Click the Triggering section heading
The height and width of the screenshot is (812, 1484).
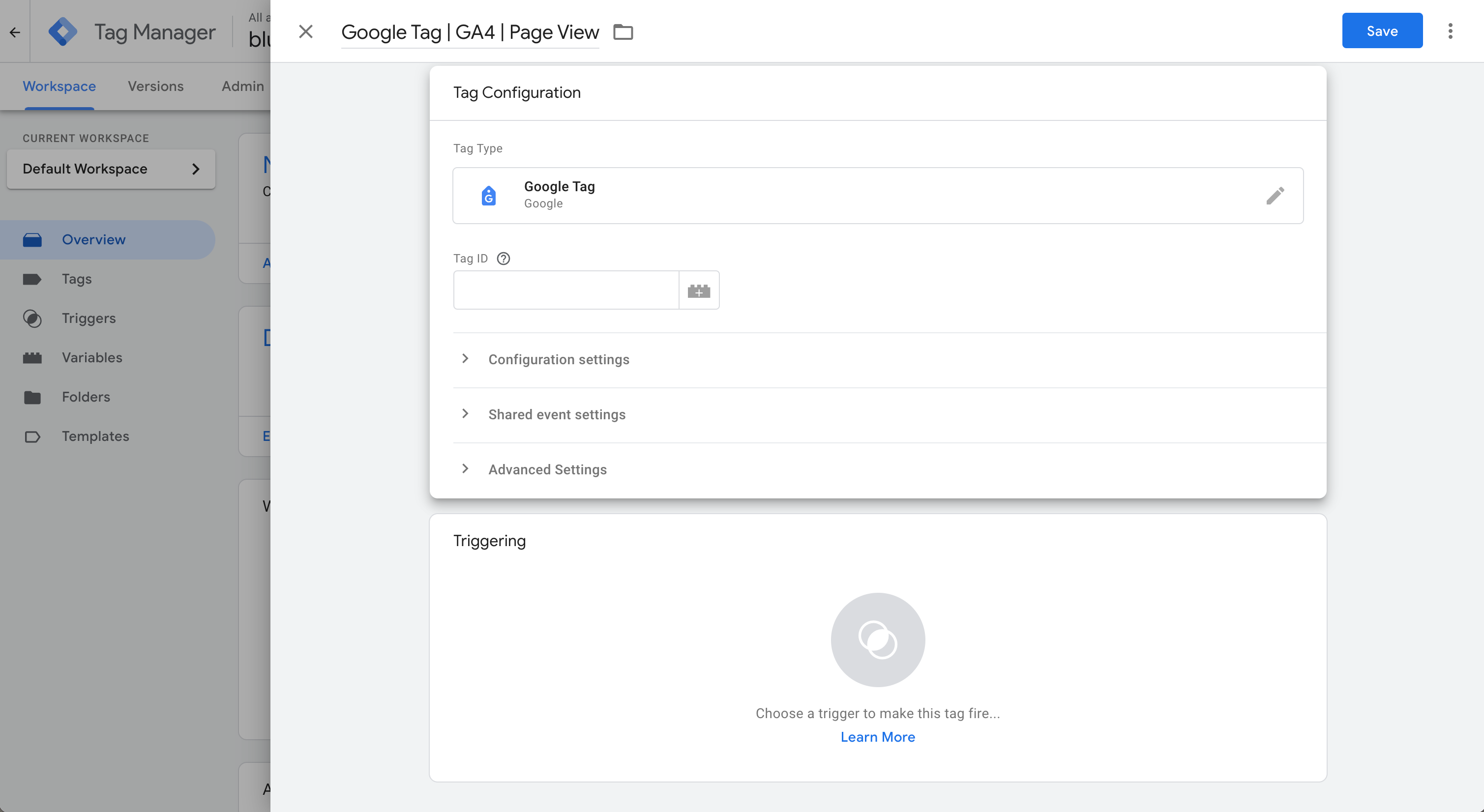pos(489,541)
